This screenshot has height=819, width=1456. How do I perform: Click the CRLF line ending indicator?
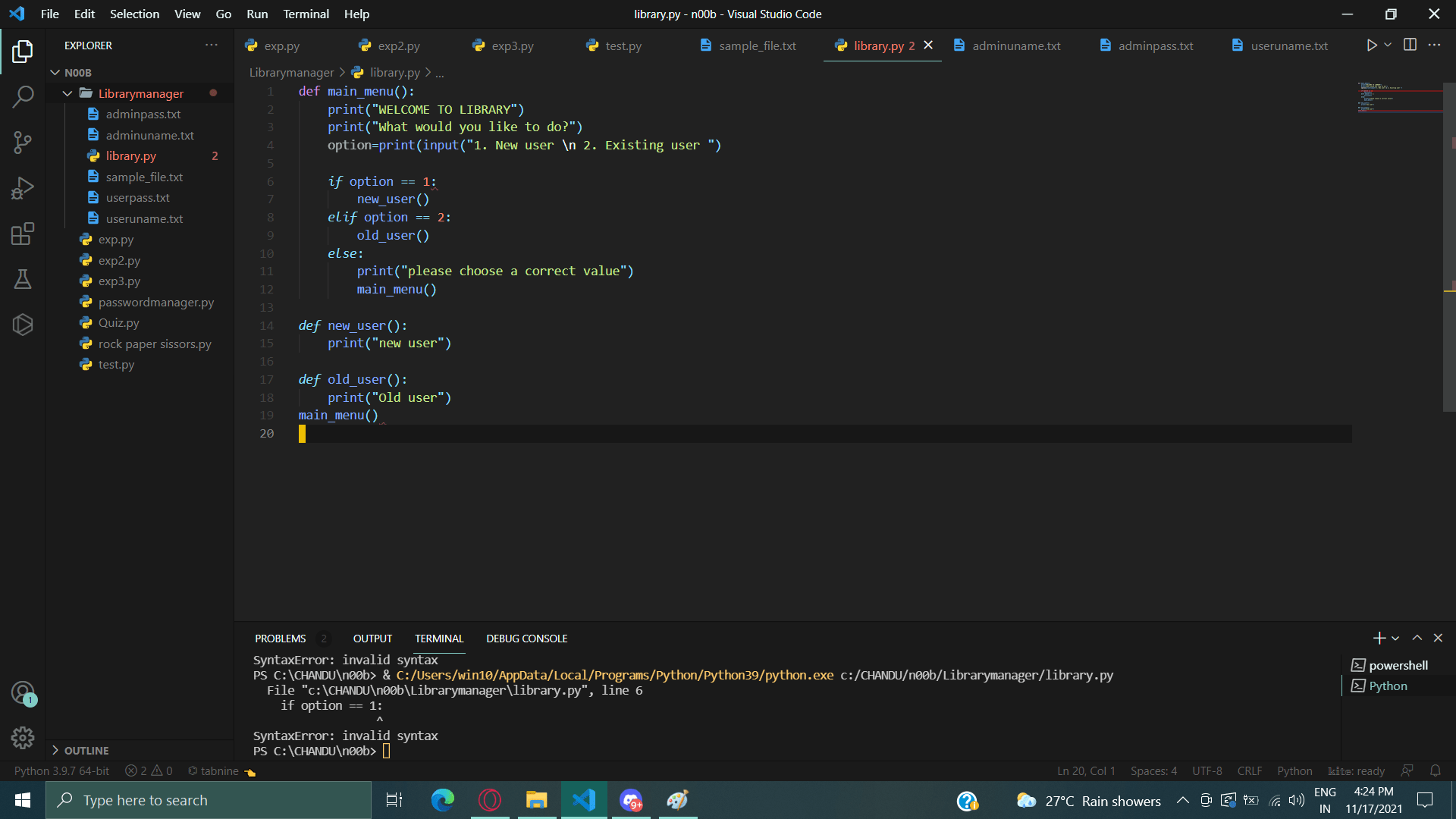point(1249,770)
